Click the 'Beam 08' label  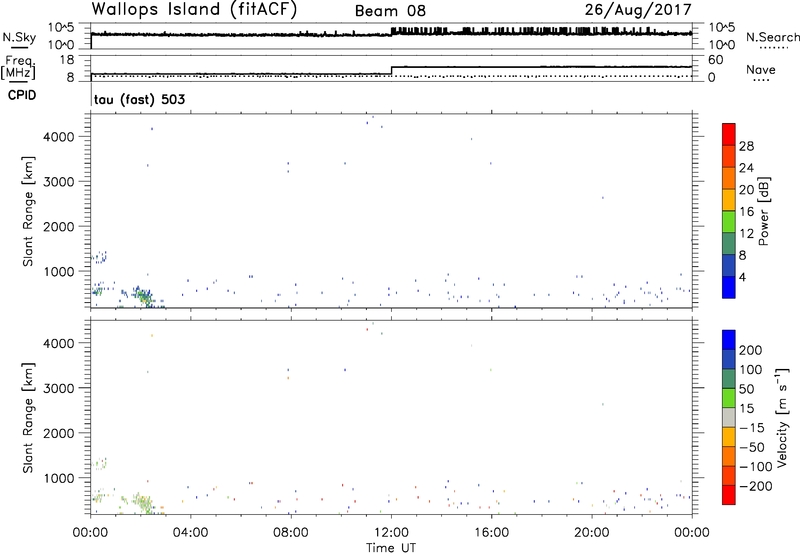pyautogui.click(x=390, y=11)
